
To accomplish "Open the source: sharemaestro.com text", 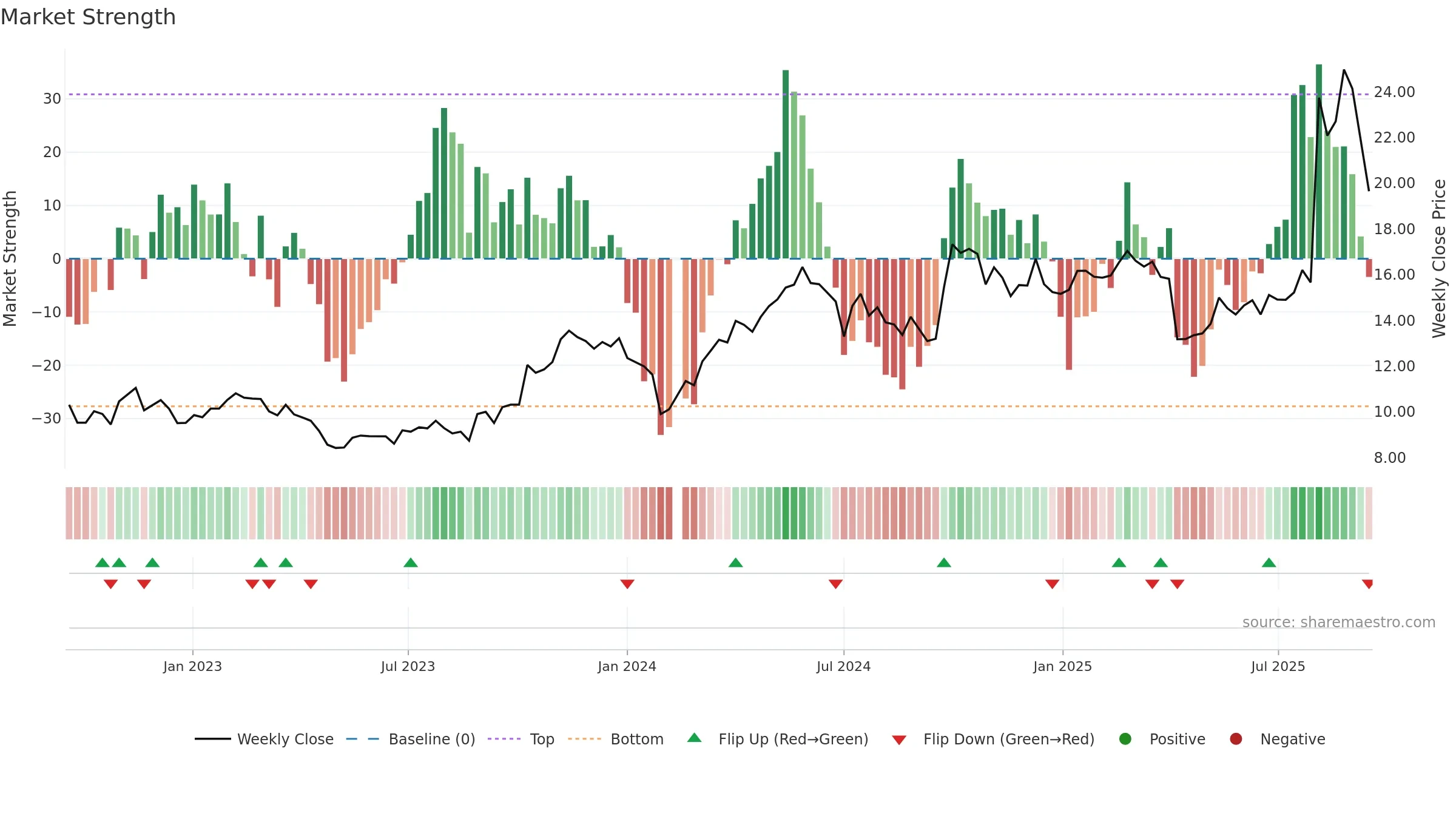I will 1339,622.
